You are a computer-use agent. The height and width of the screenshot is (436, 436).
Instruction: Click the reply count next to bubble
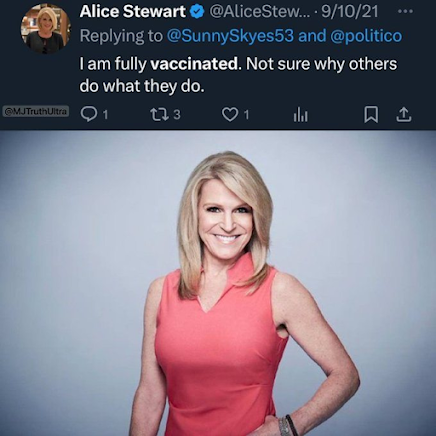pyautogui.click(x=105, y=115)
